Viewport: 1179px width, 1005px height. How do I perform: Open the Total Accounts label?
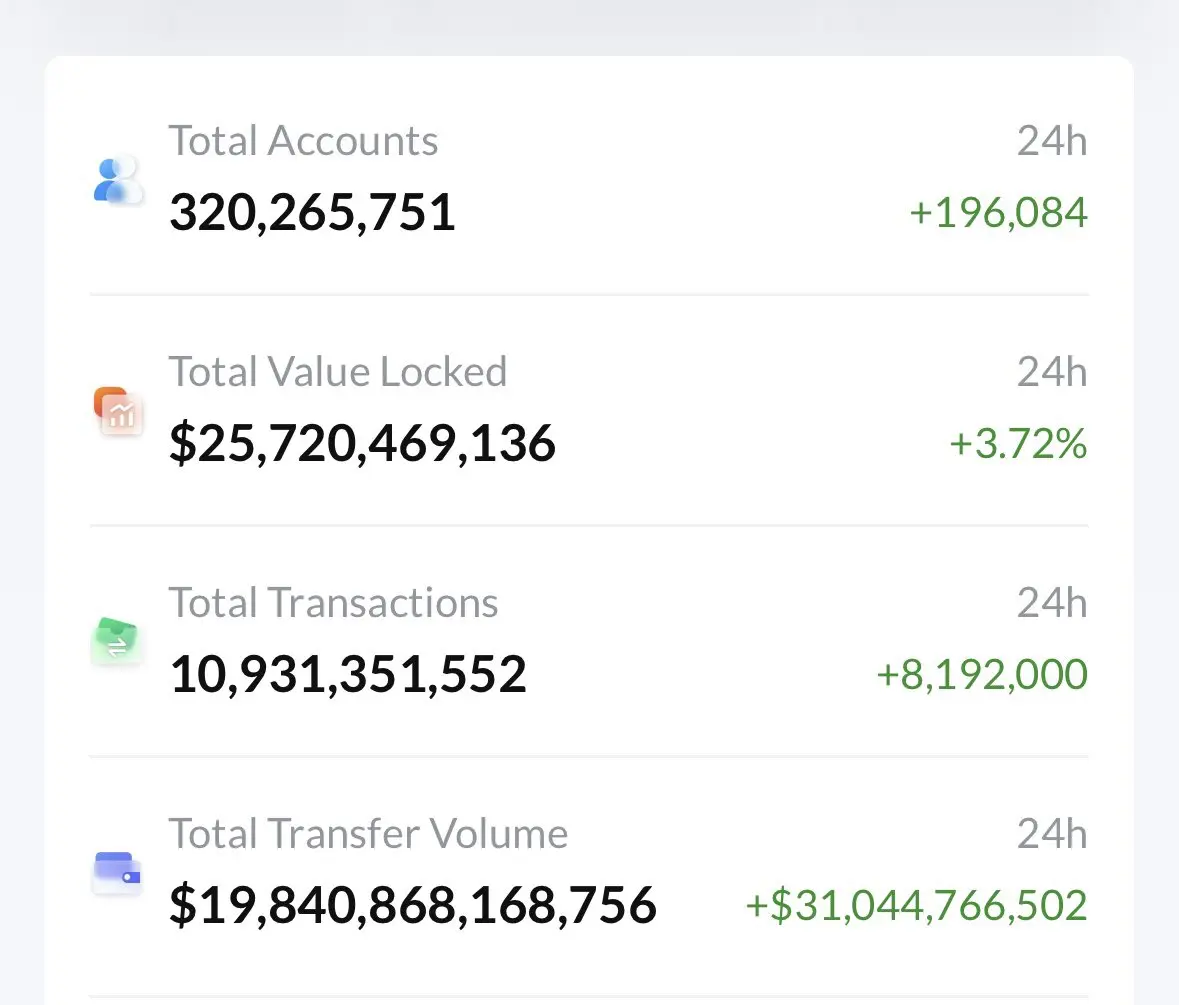pos(303,141)
